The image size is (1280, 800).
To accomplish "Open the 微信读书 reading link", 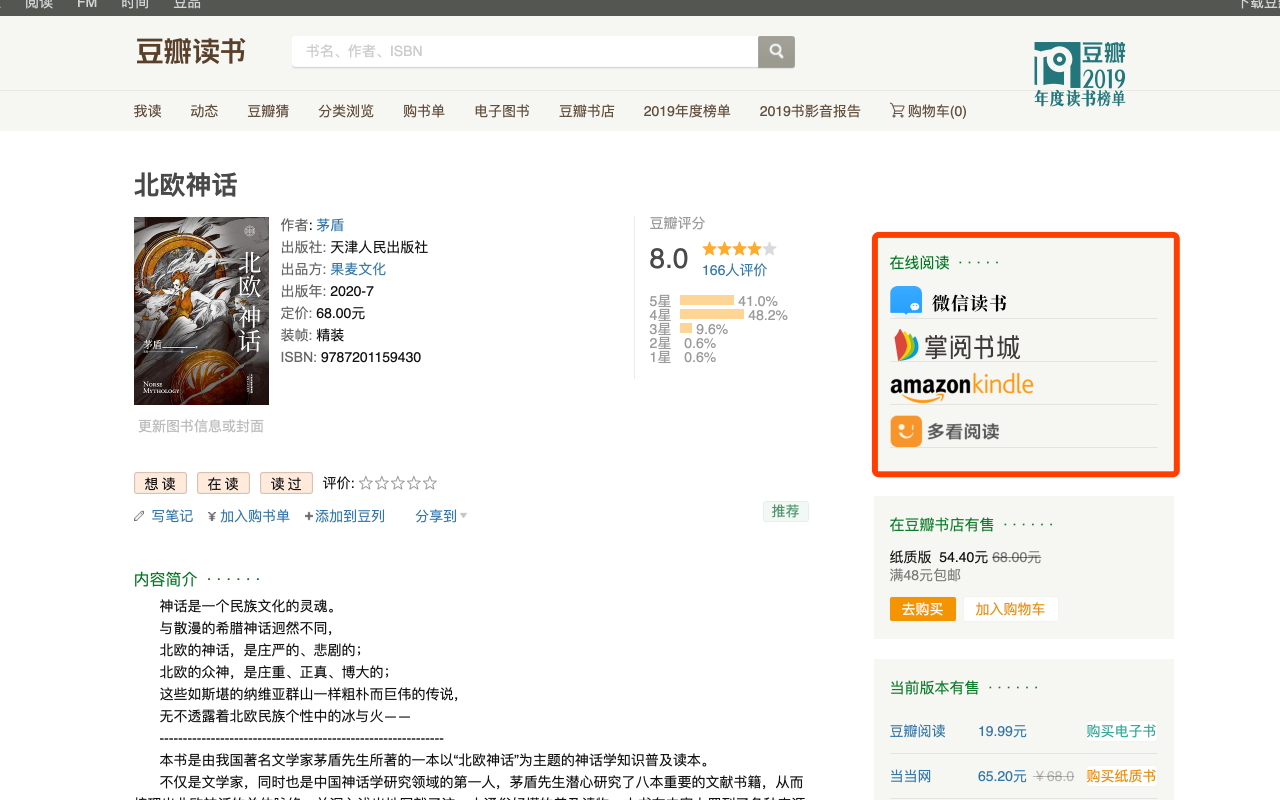I will pyautogui.click(x=948, y=302).
